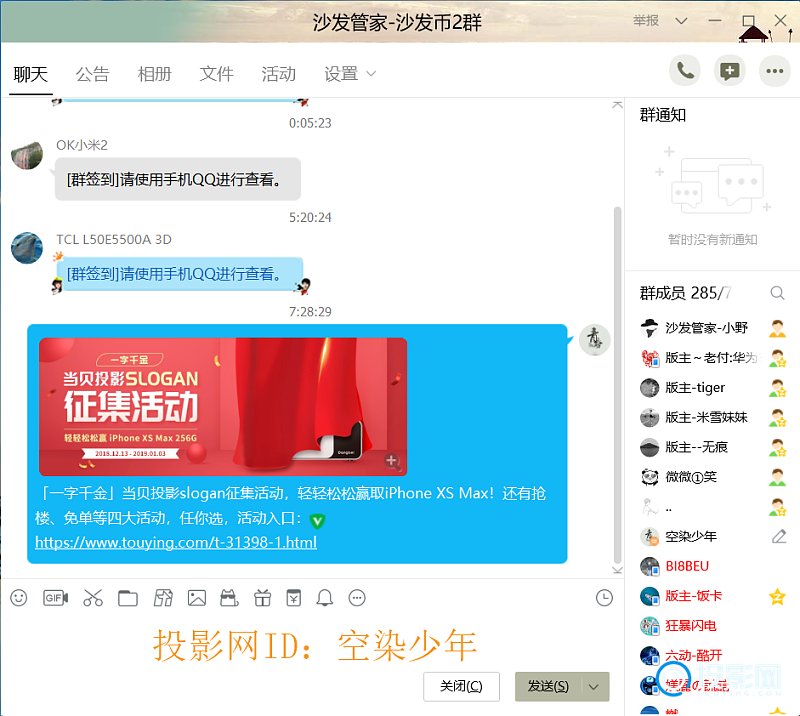Expand the title bar chevron next to 举报
Image resolution: width=800 pixels, height=716 pixels.
tap(681, 21)
